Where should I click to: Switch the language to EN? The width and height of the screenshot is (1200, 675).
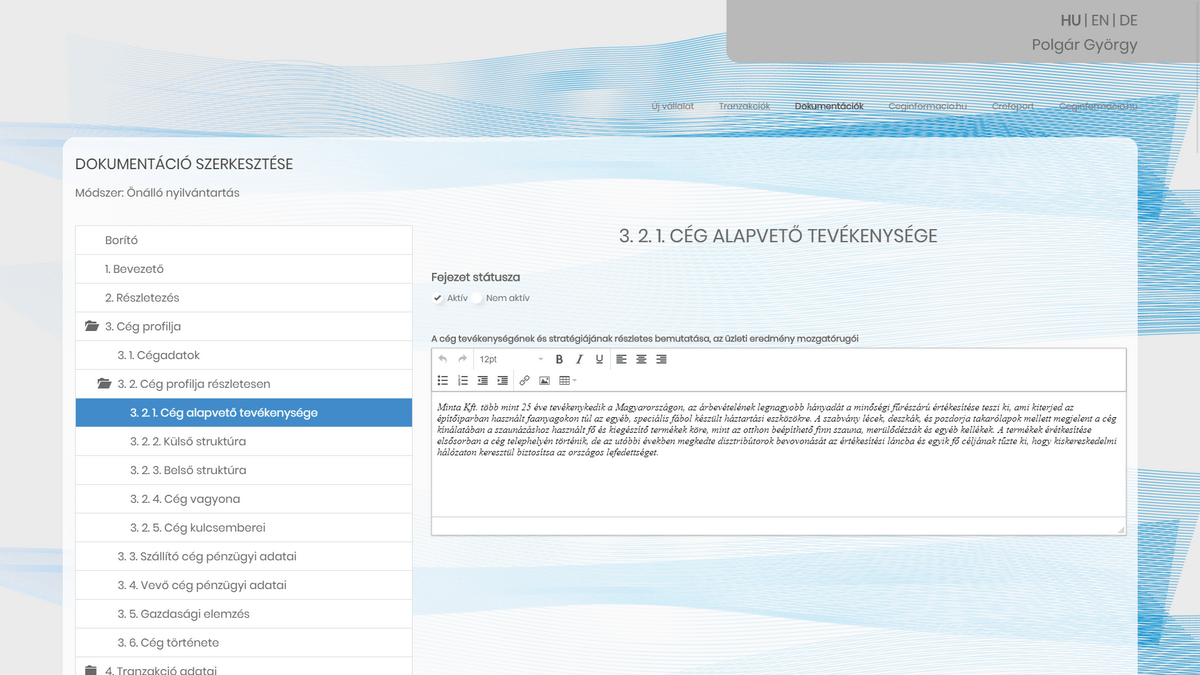click(1100, 20)
